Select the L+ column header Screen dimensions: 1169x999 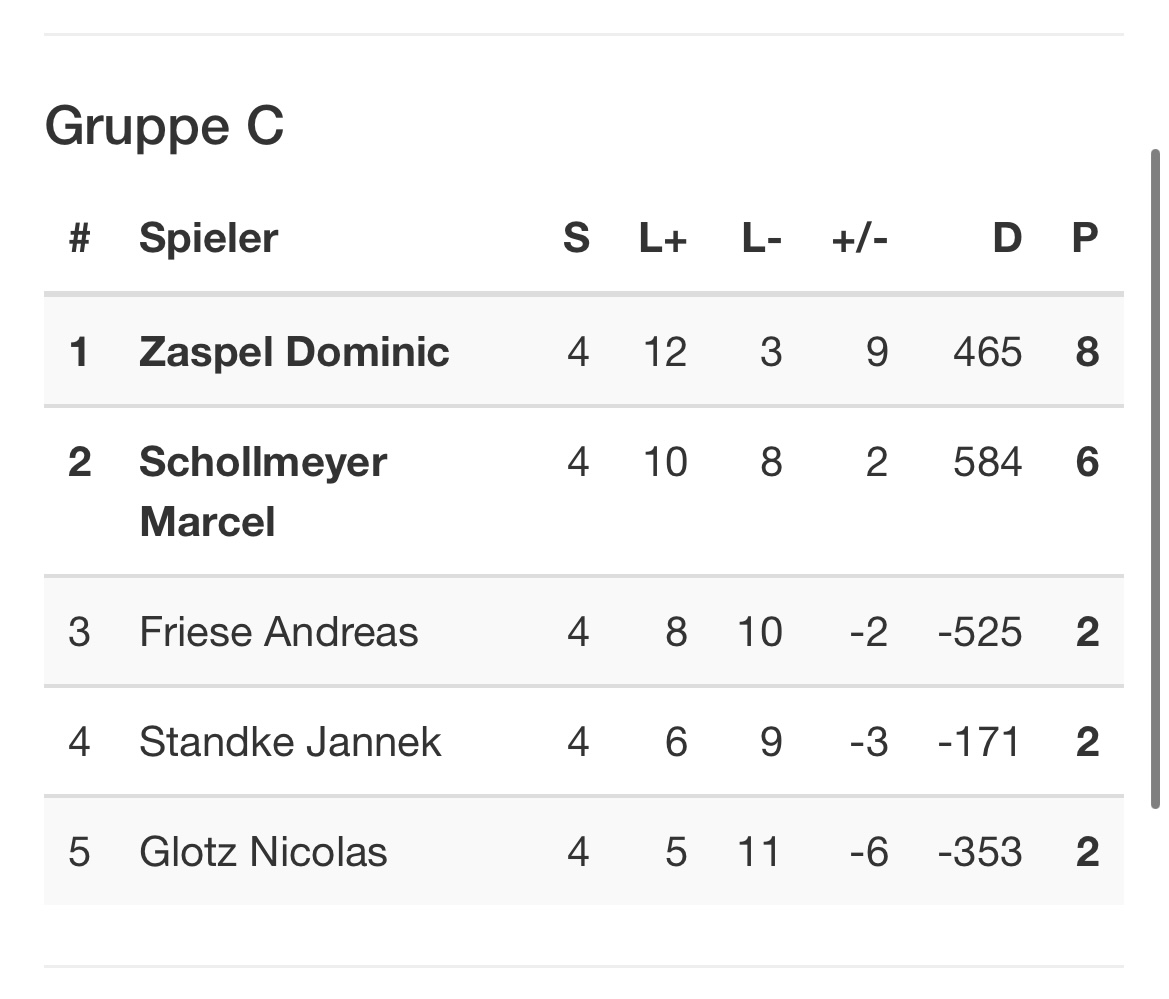coord(663,238)
